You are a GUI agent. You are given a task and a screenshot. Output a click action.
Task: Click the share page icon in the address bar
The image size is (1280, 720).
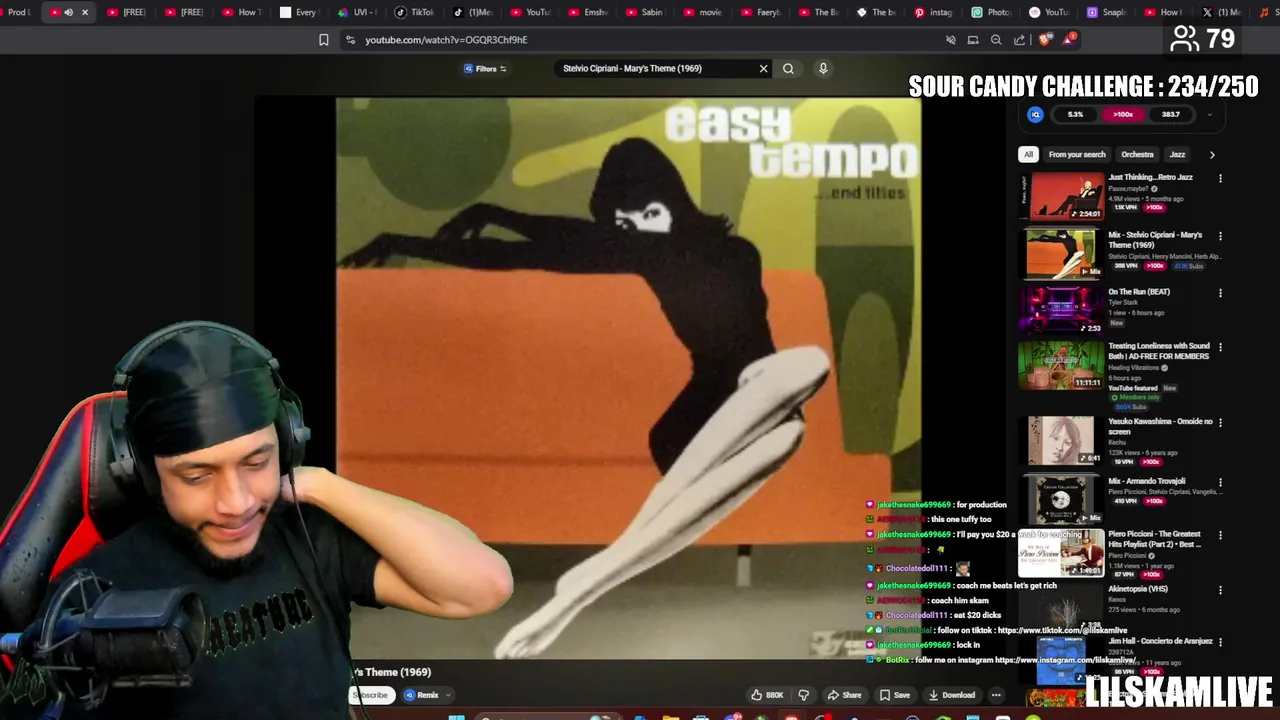tap(1019, 40)
